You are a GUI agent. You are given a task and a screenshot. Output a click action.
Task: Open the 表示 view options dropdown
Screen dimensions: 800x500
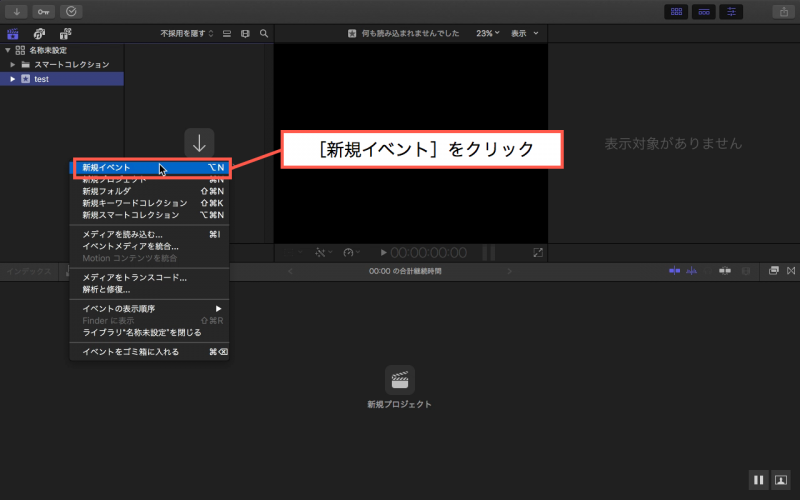pyautogui.click(x=524, y=33)
